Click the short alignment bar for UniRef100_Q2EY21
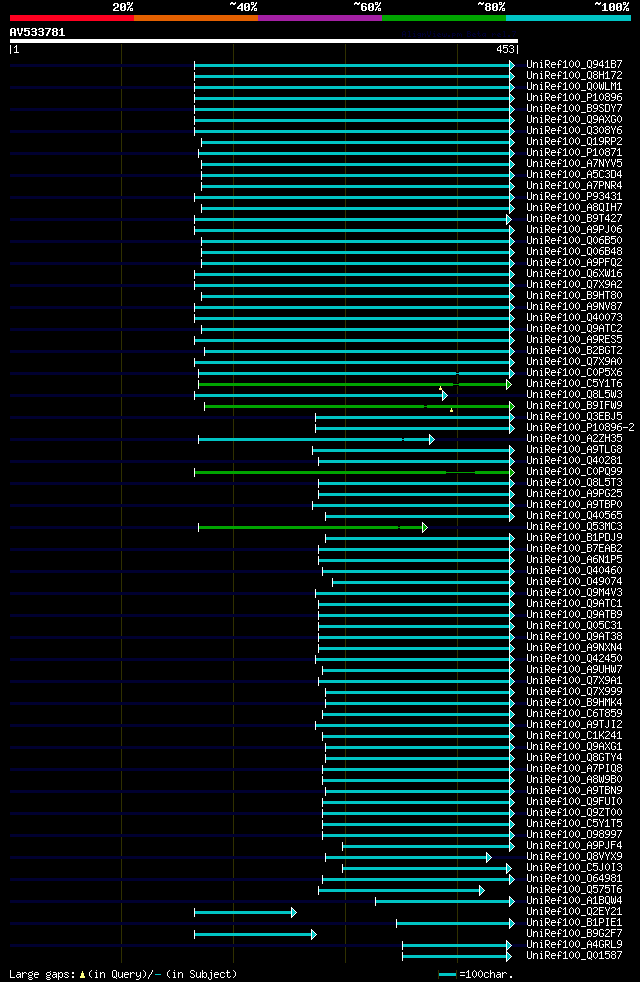The image size is (640, 982). coord(245,912)
